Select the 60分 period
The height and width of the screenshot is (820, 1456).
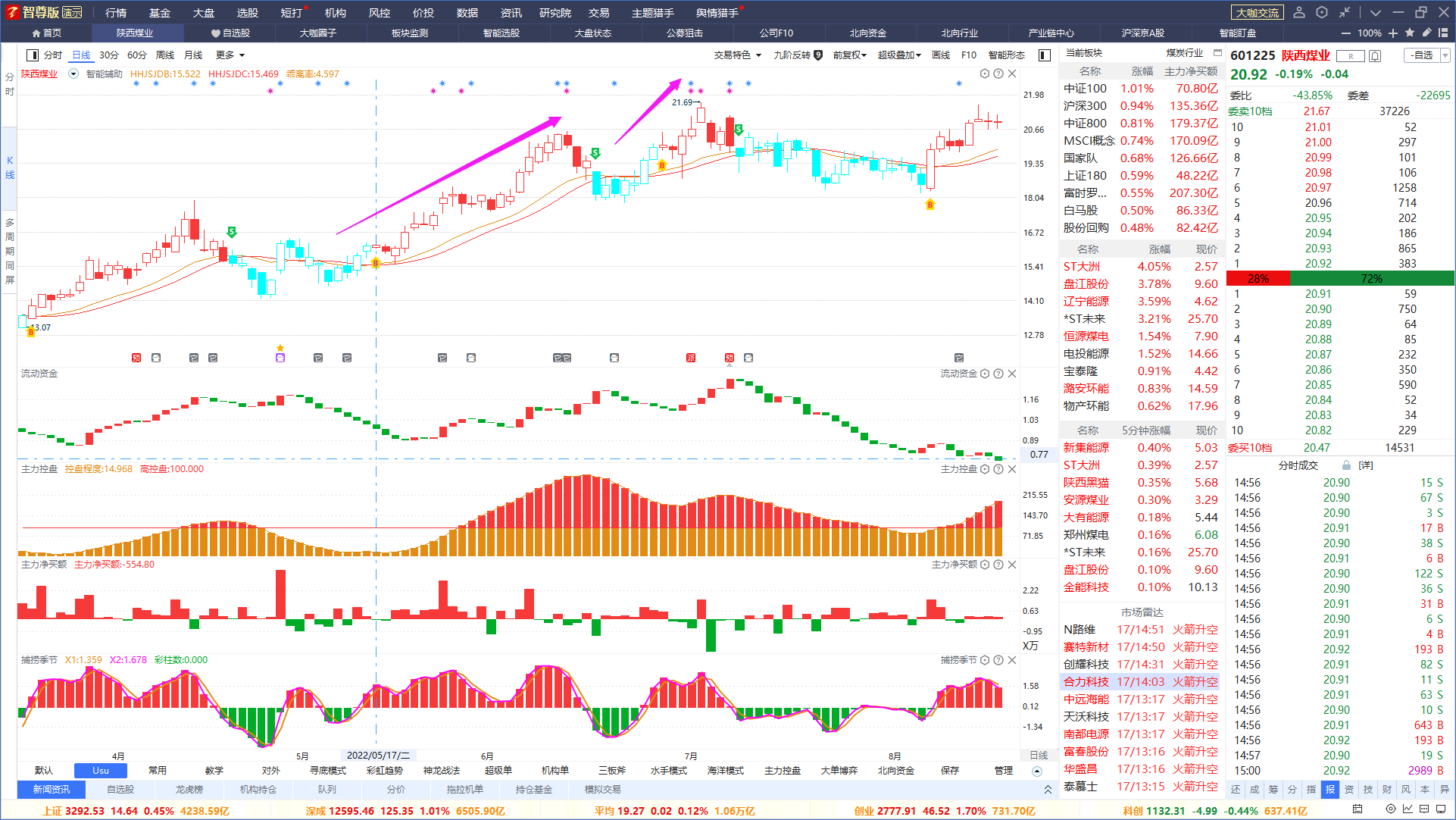click(x=137, y=55)
